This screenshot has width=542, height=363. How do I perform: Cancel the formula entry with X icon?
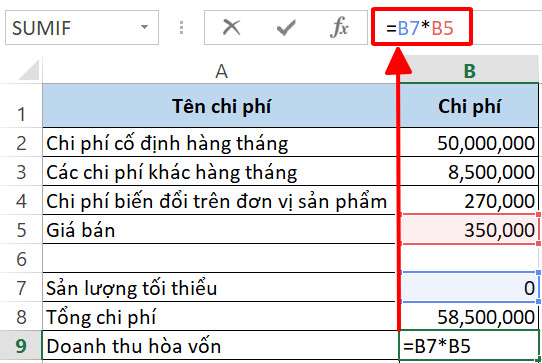point(231,27)
